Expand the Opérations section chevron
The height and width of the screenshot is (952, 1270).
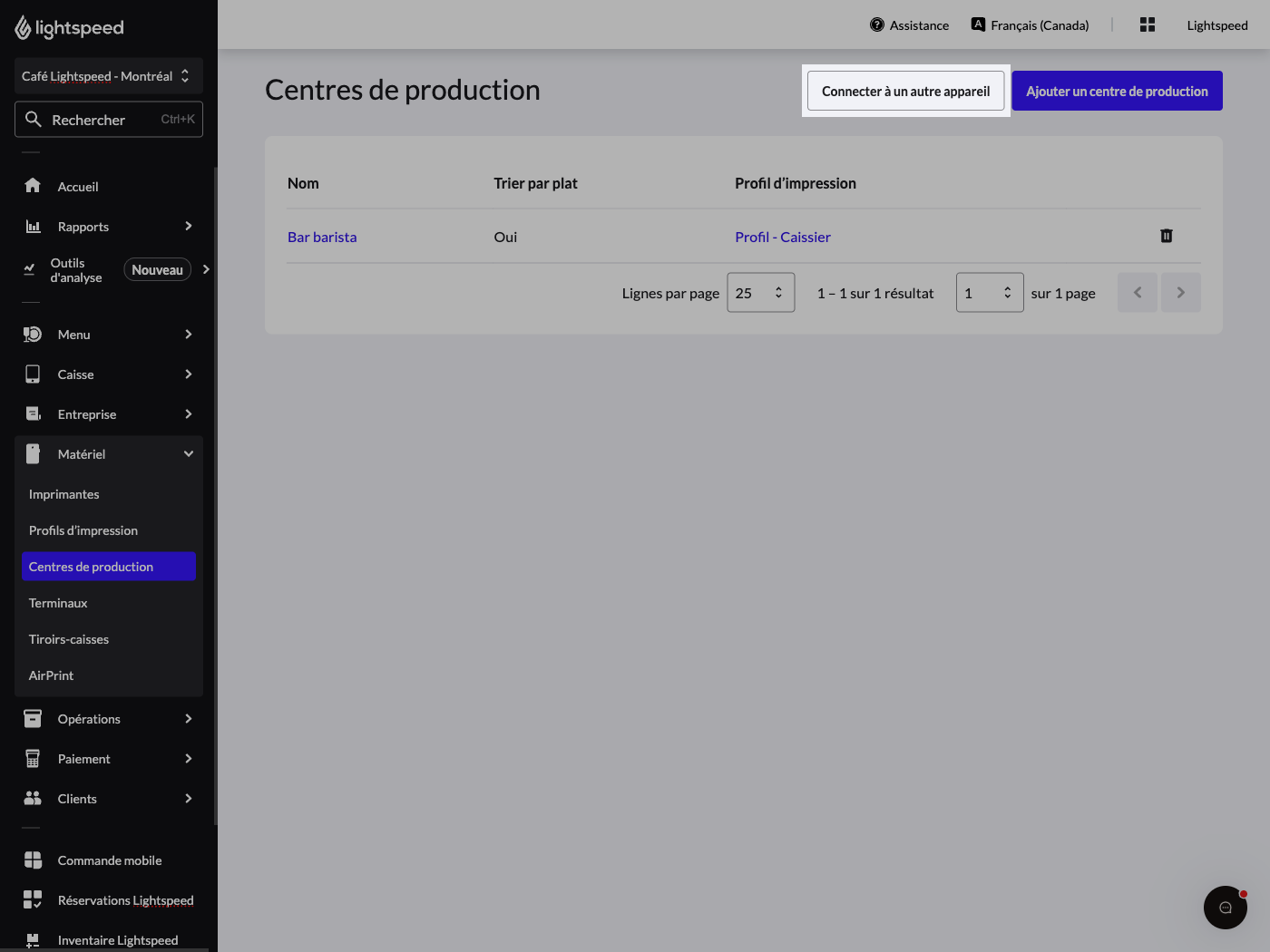[x=189, y=719]
